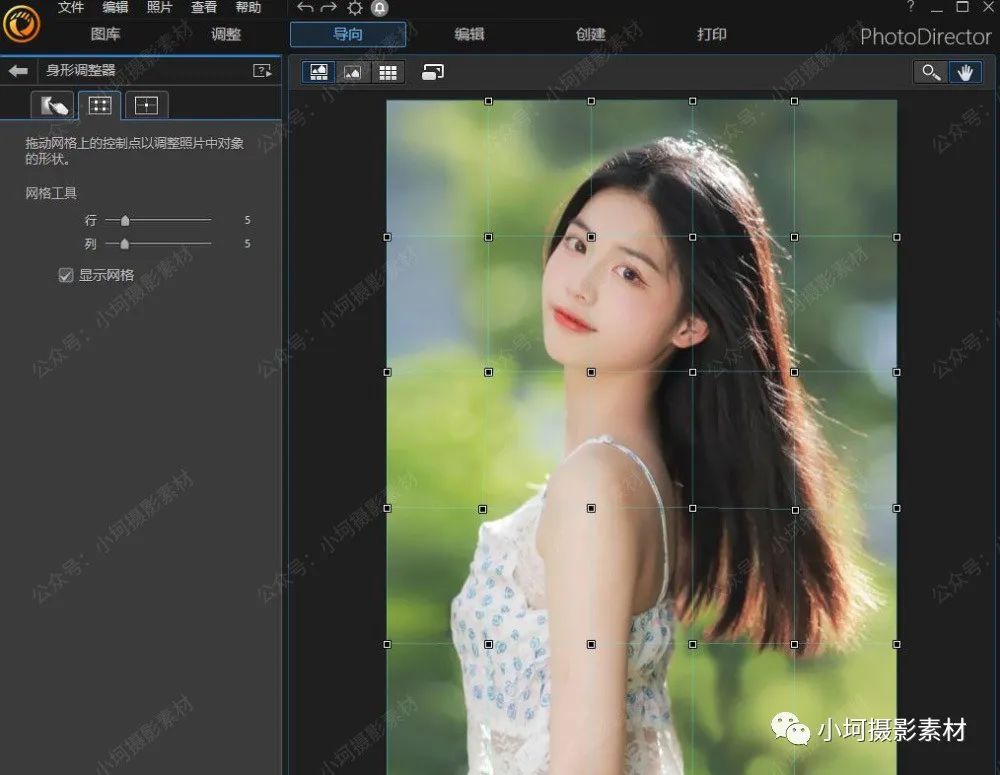
Task: Open the 照片 menu
Action: 161,8
